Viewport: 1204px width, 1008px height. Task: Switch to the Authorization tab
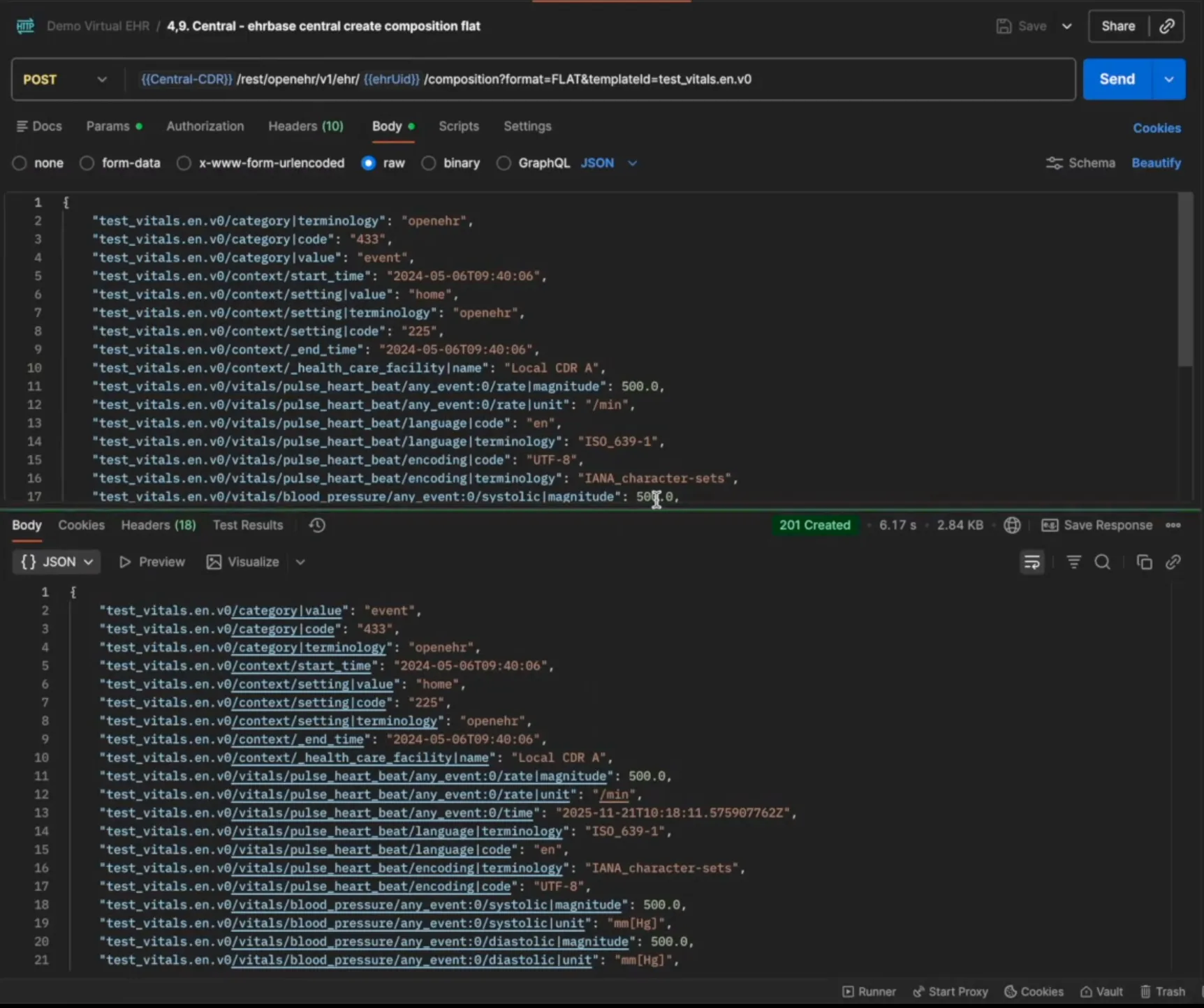(205, 126)
